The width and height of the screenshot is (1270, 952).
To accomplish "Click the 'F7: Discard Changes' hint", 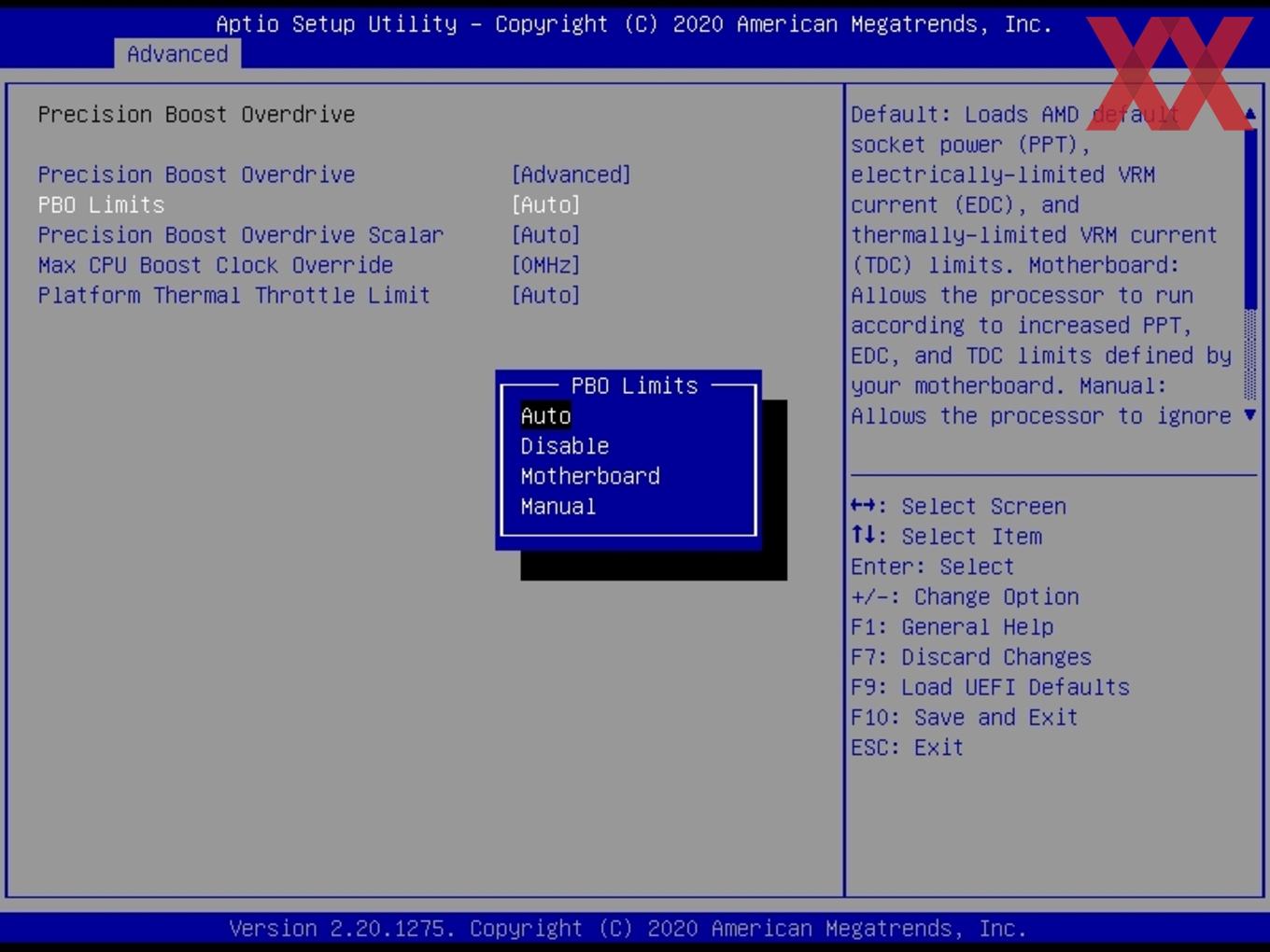I will 971,656.
